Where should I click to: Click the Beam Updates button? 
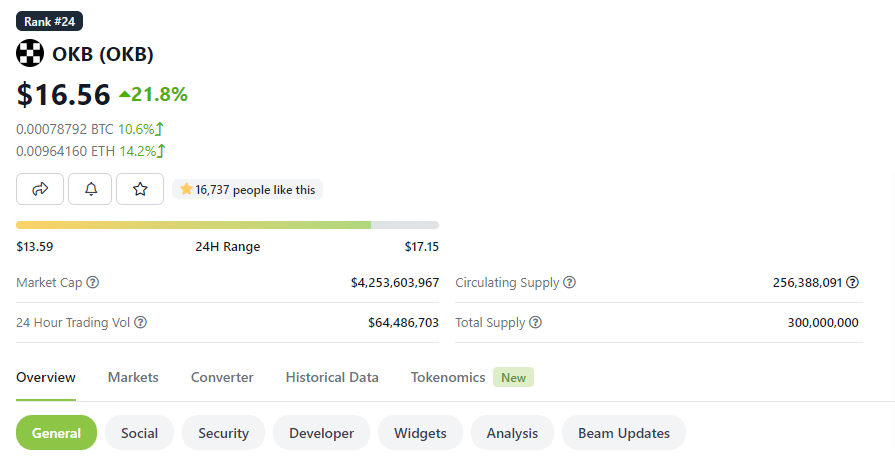[x=624, y=433]
